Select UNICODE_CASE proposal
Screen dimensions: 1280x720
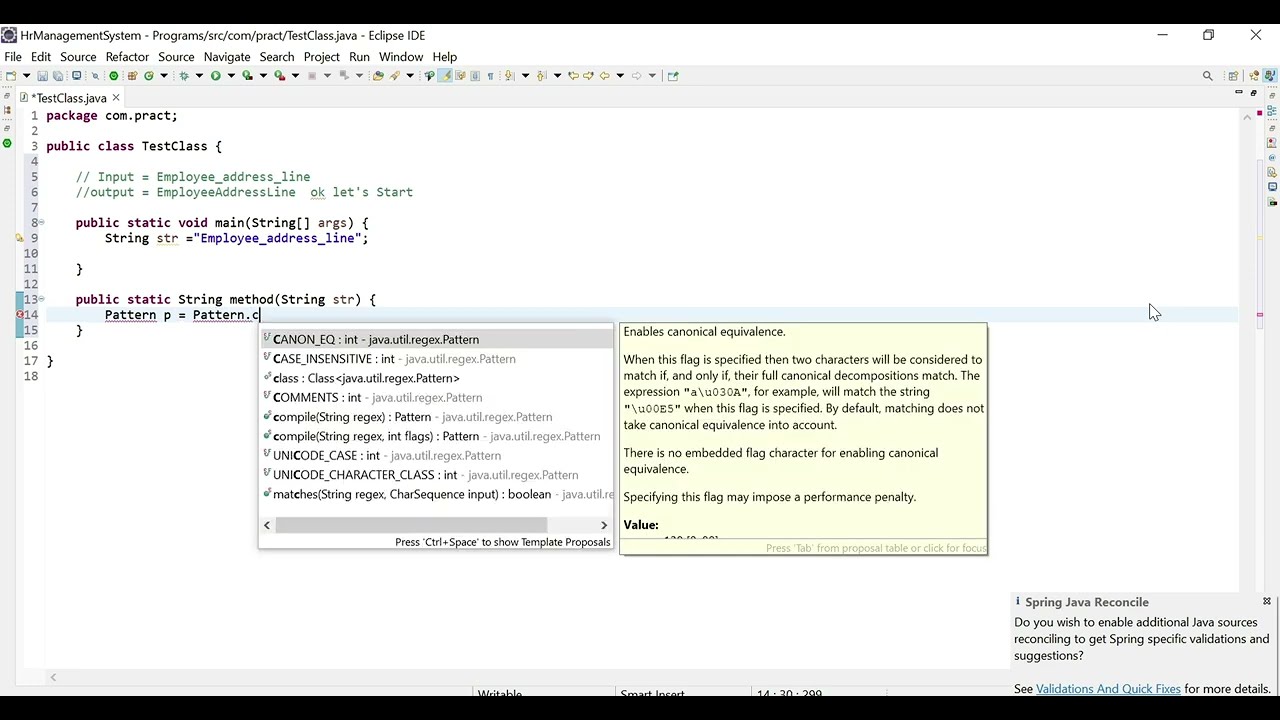pos(436,456)
